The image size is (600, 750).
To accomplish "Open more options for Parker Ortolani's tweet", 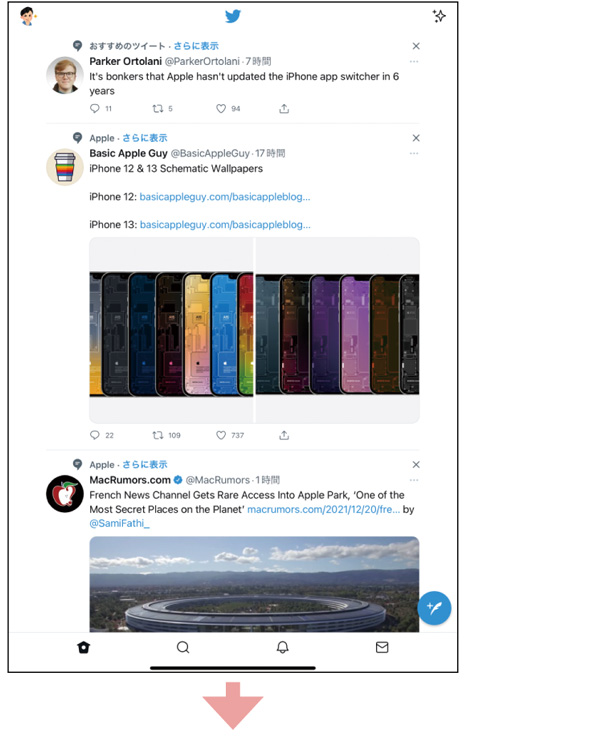I will (414, 62).
